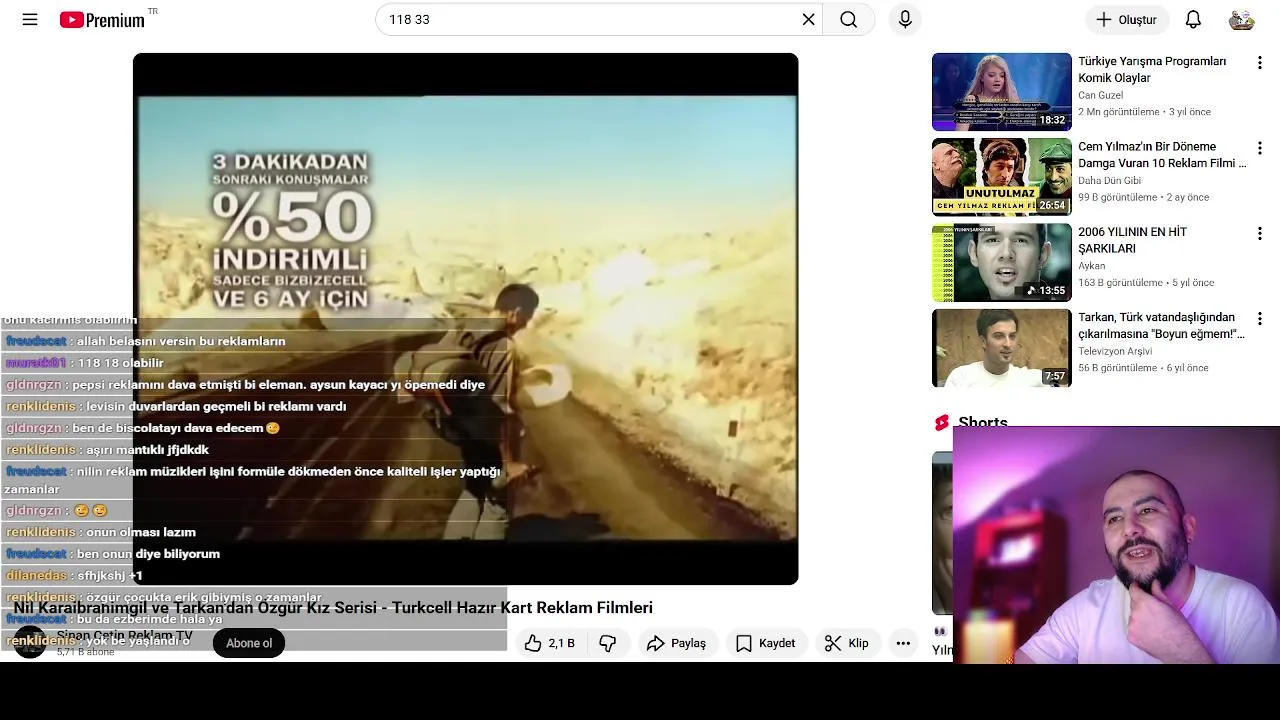
Task: Open options for Türkiye Yarışma Programları video
Action: pos(1259,62)
